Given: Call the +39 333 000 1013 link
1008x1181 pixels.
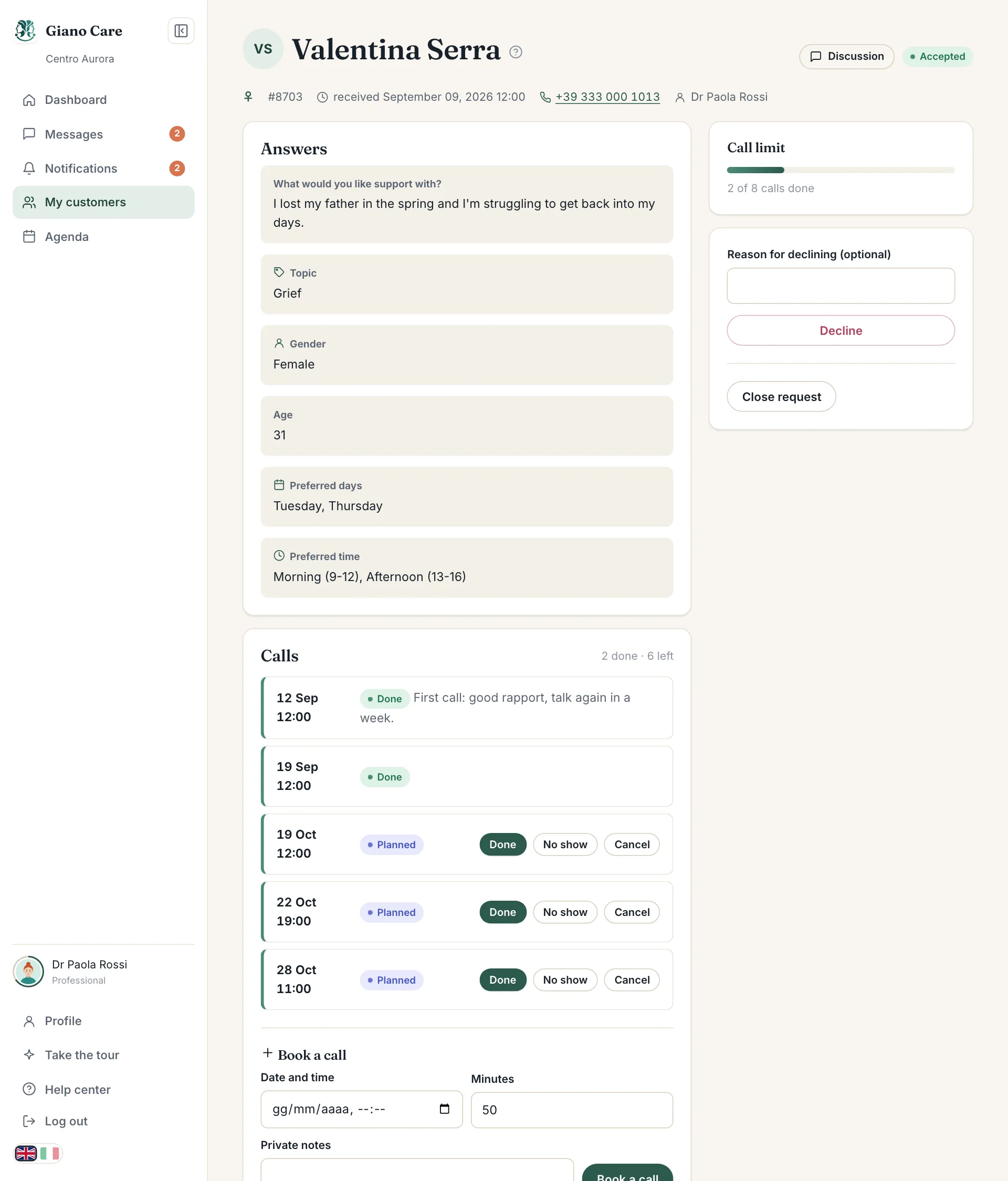Looking at the screenshot, I should coord(607,97).
